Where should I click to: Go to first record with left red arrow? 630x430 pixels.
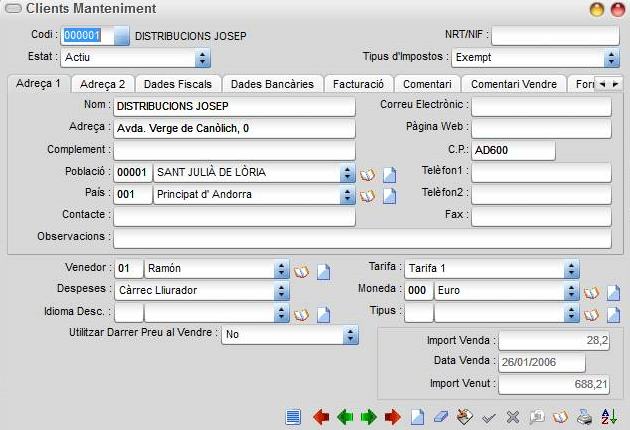tap(321, 417)
